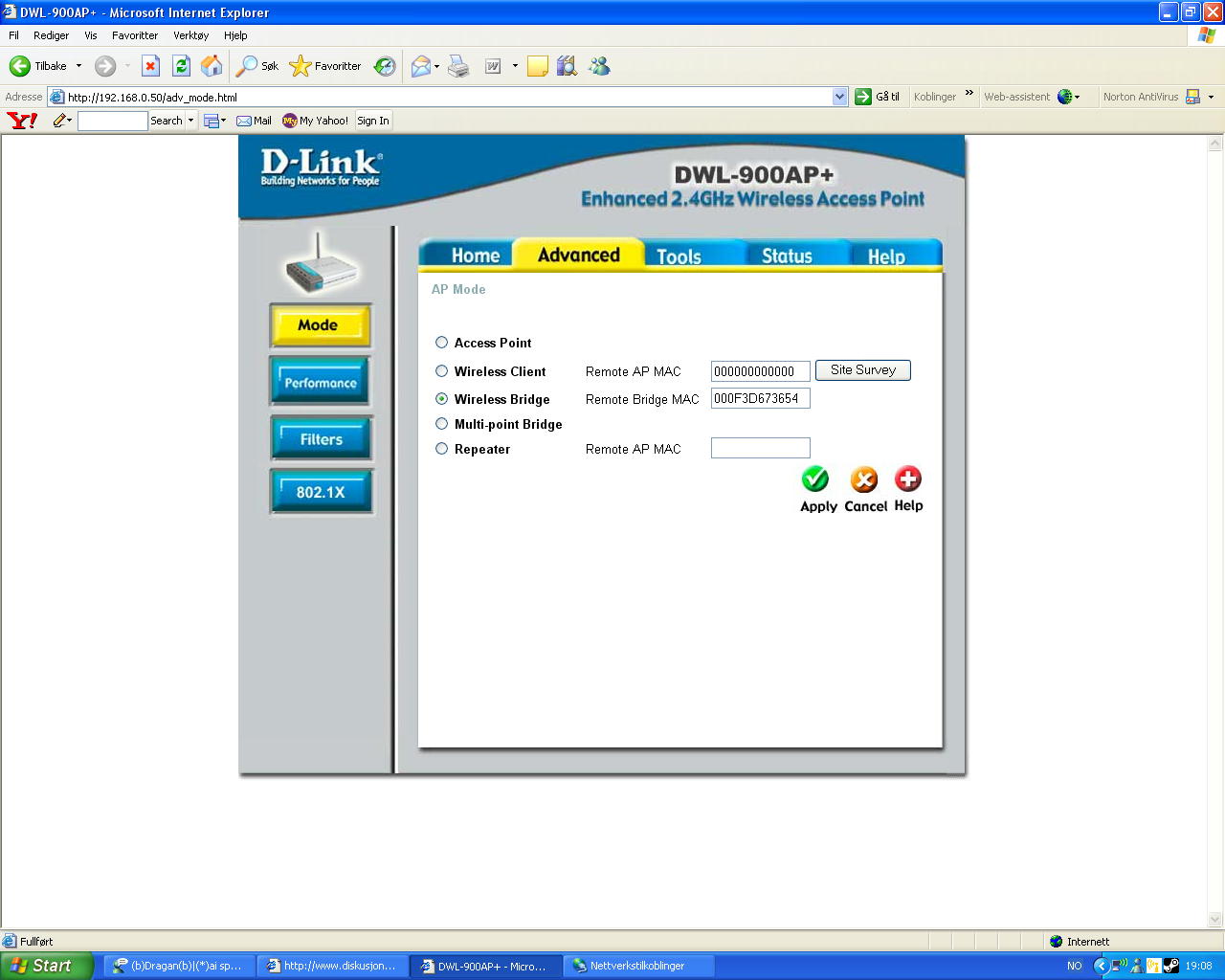Click the green Apply checkmark icon
Viewport: 1225px width, 980px height.
tap(815, 479)
